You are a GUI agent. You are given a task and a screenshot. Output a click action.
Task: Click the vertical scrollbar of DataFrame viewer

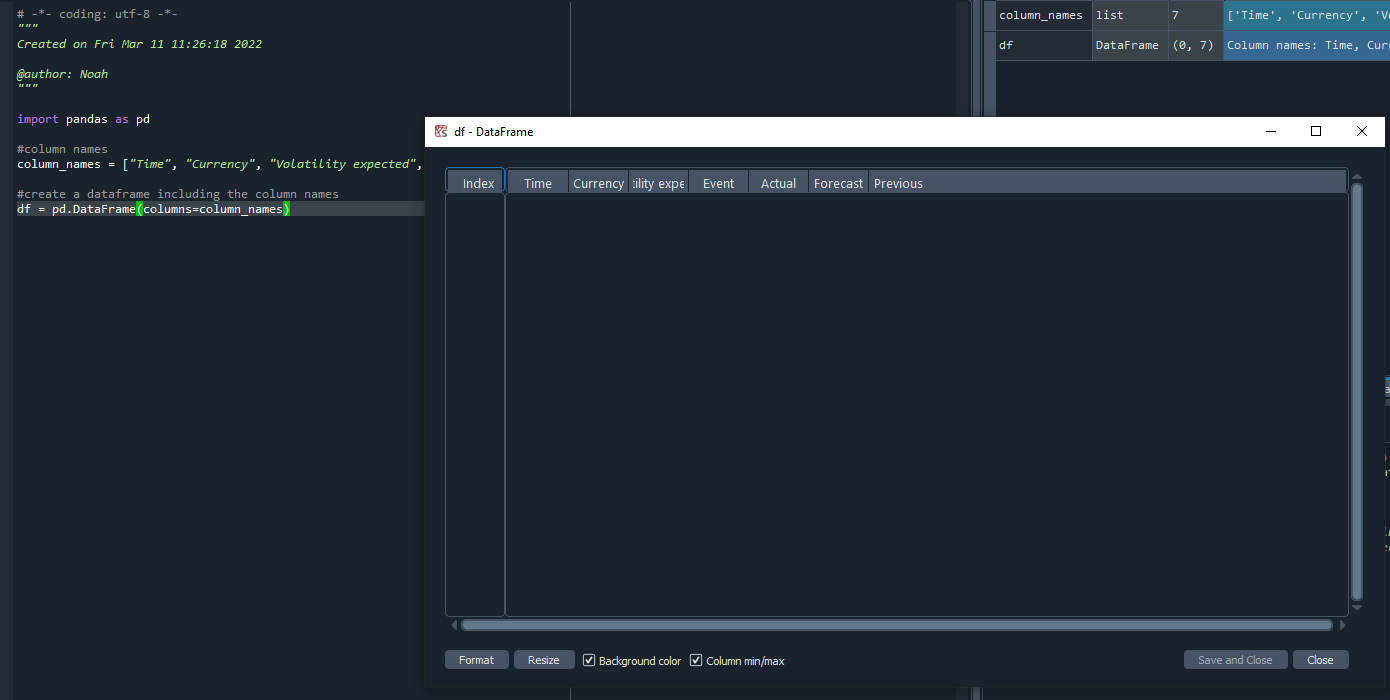click(x=1357, y=392)
